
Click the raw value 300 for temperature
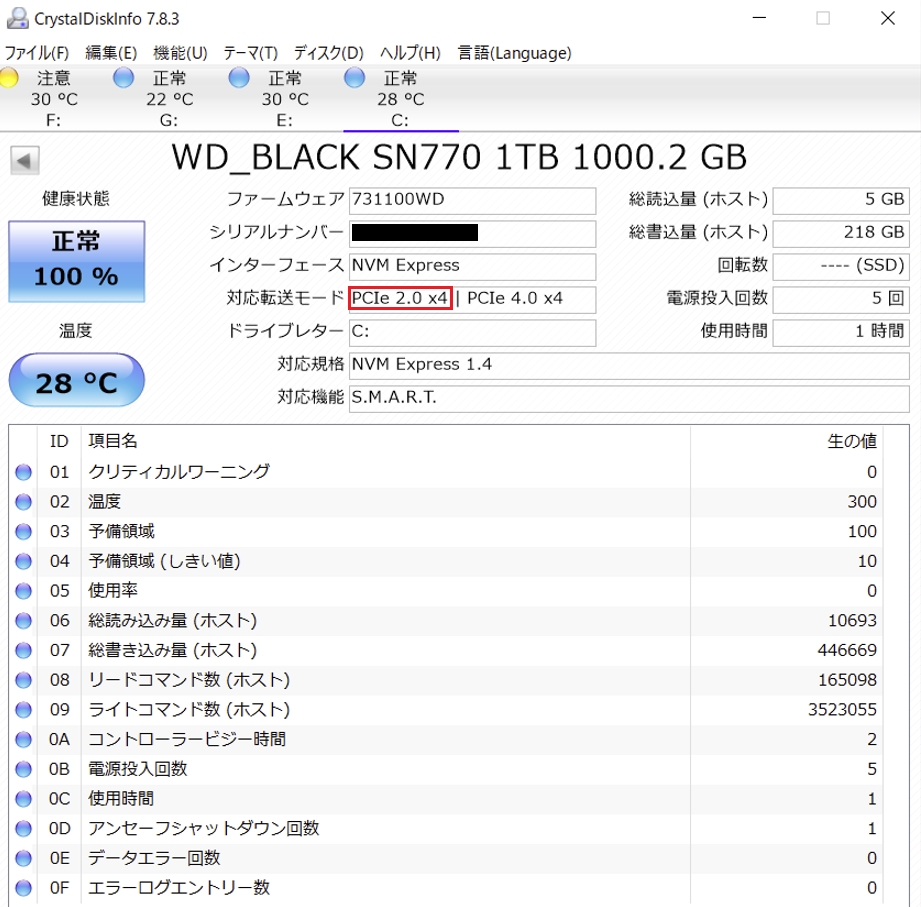pos(862,502)
